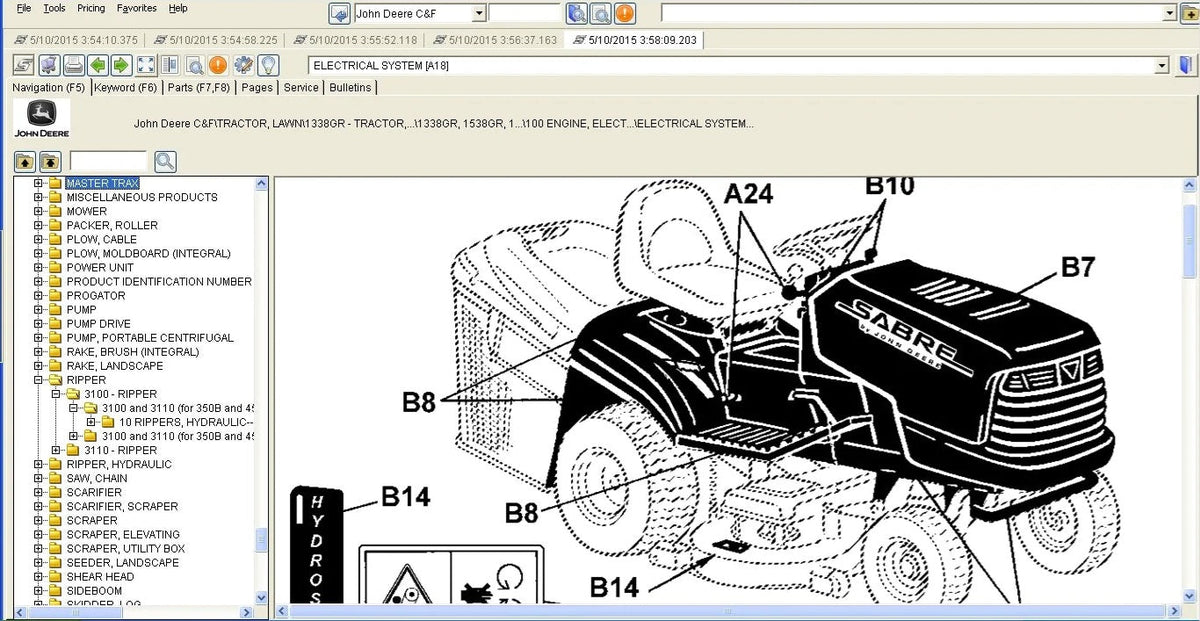Go back with the green left arrow
1200x621 pixels.
tap(97, 66)
